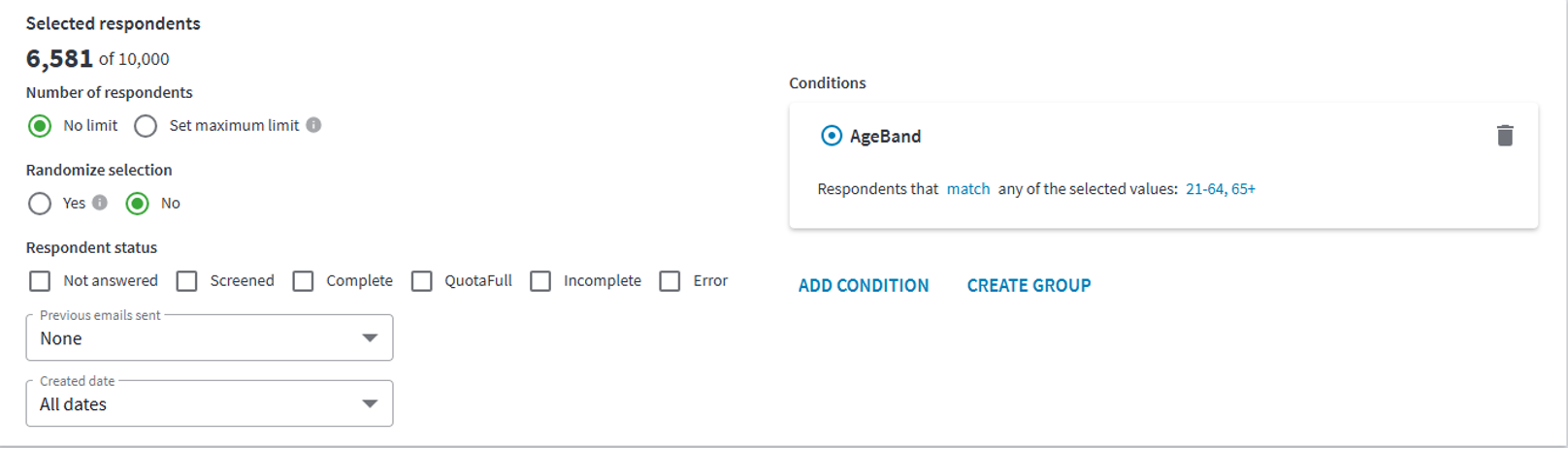
Task: Enable the QuotaFull status checkbox
Action: click(422, 281)
